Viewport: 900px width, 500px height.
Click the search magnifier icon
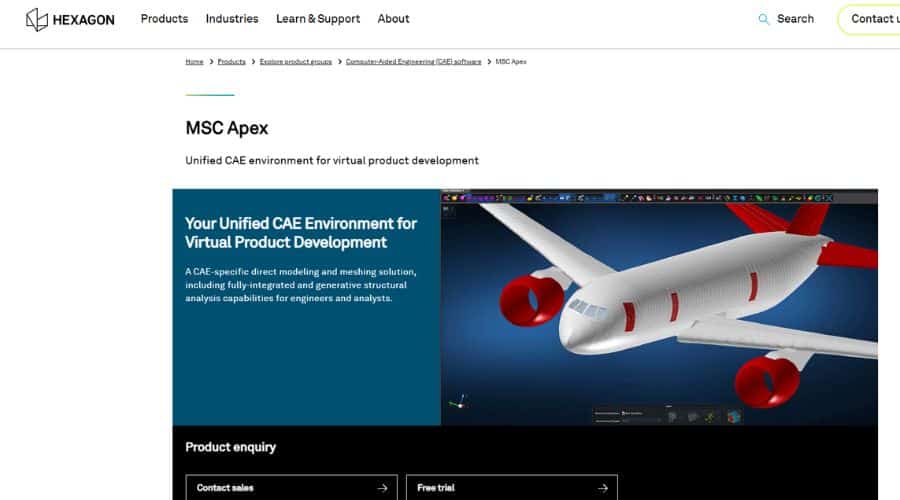[x=763, y=20]
